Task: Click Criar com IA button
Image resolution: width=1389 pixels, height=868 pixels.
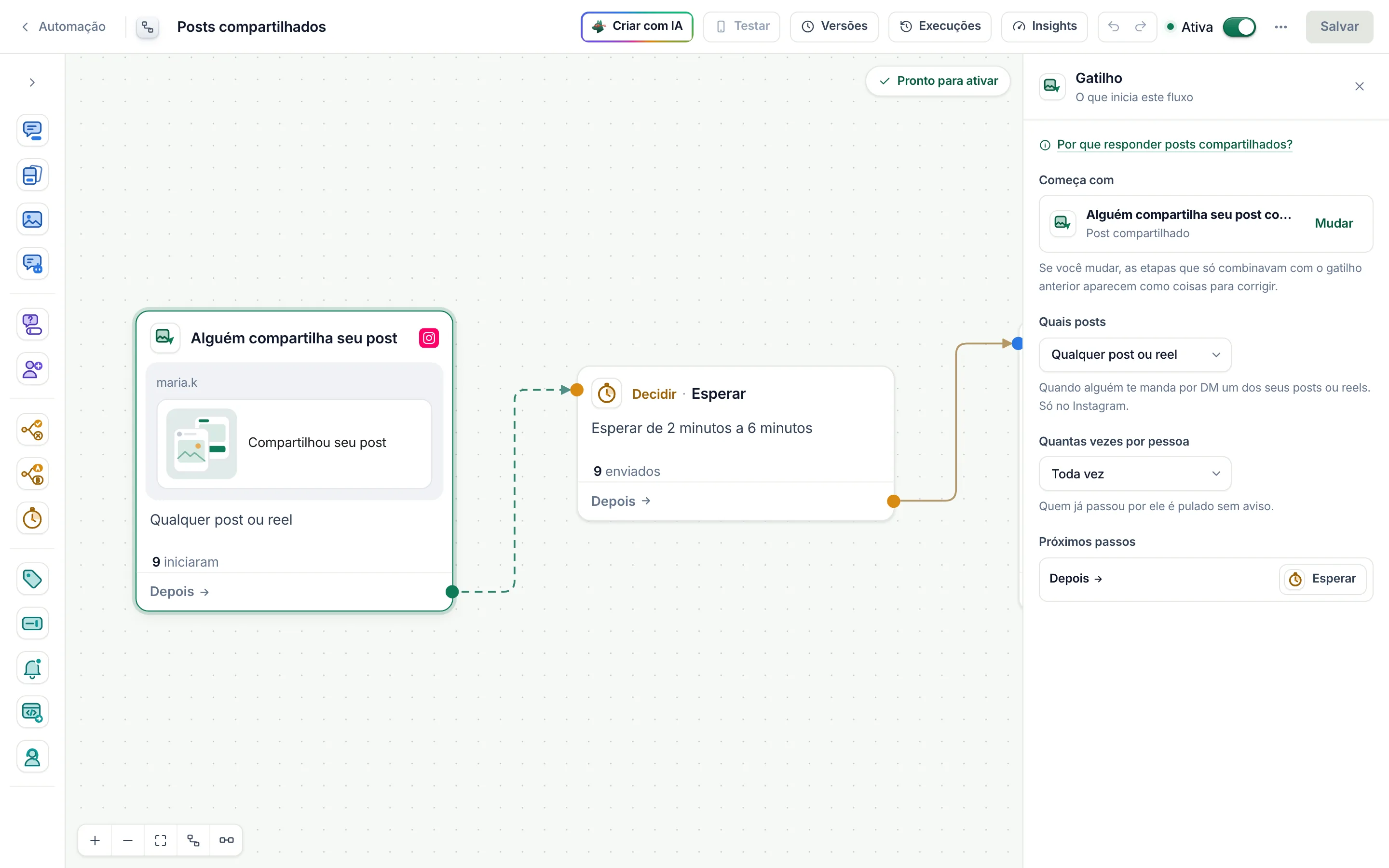Action: (637, 27)
